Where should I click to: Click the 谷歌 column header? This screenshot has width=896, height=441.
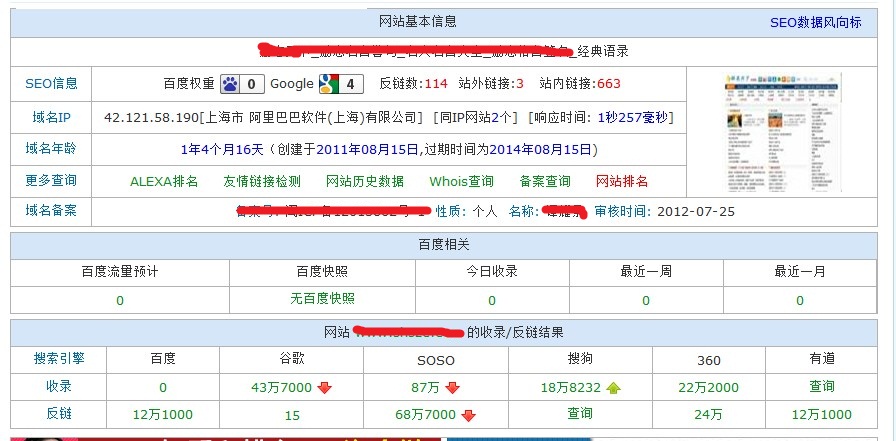coord(292,359)
